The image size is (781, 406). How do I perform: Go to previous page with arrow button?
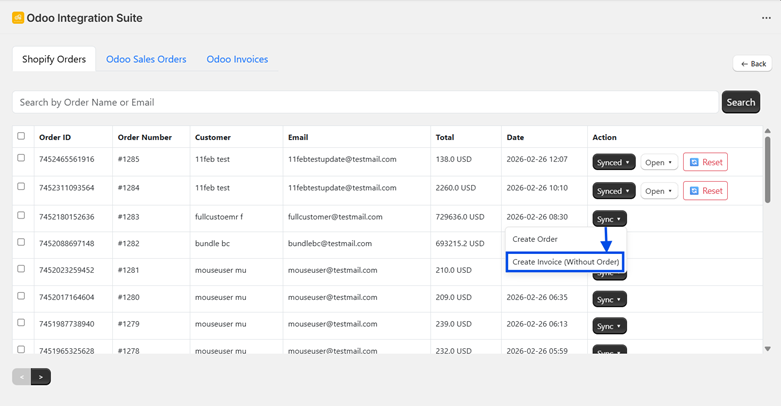pyautogui.click(x=21, y=377)
